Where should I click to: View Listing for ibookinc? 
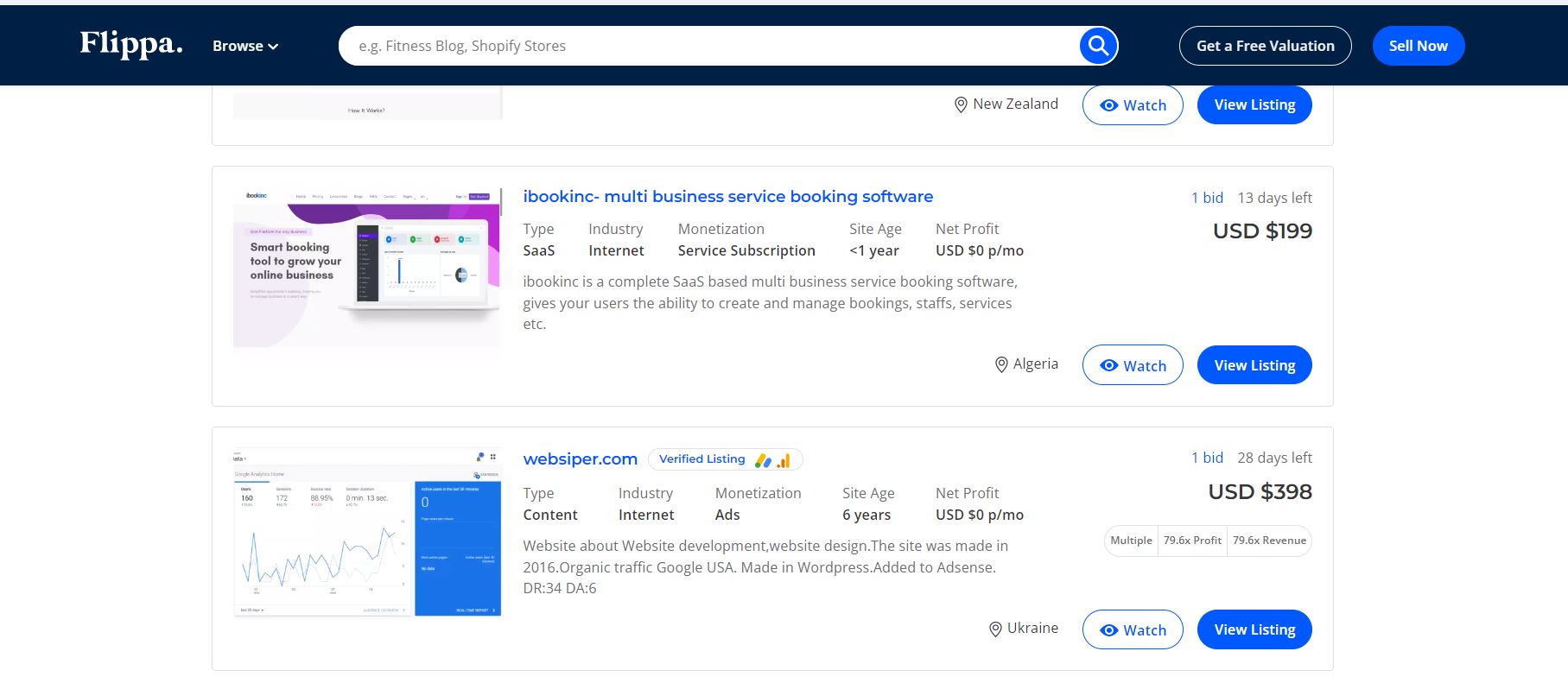[1254, 365]
